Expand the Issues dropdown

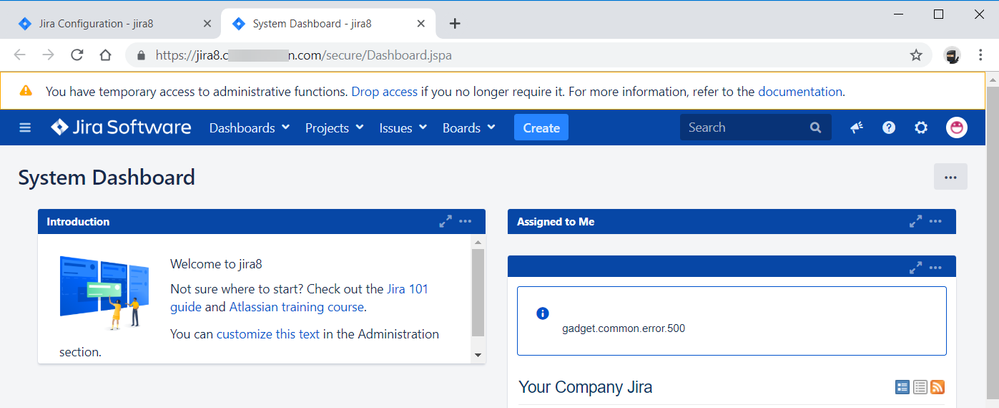click(x=403, y=128)
